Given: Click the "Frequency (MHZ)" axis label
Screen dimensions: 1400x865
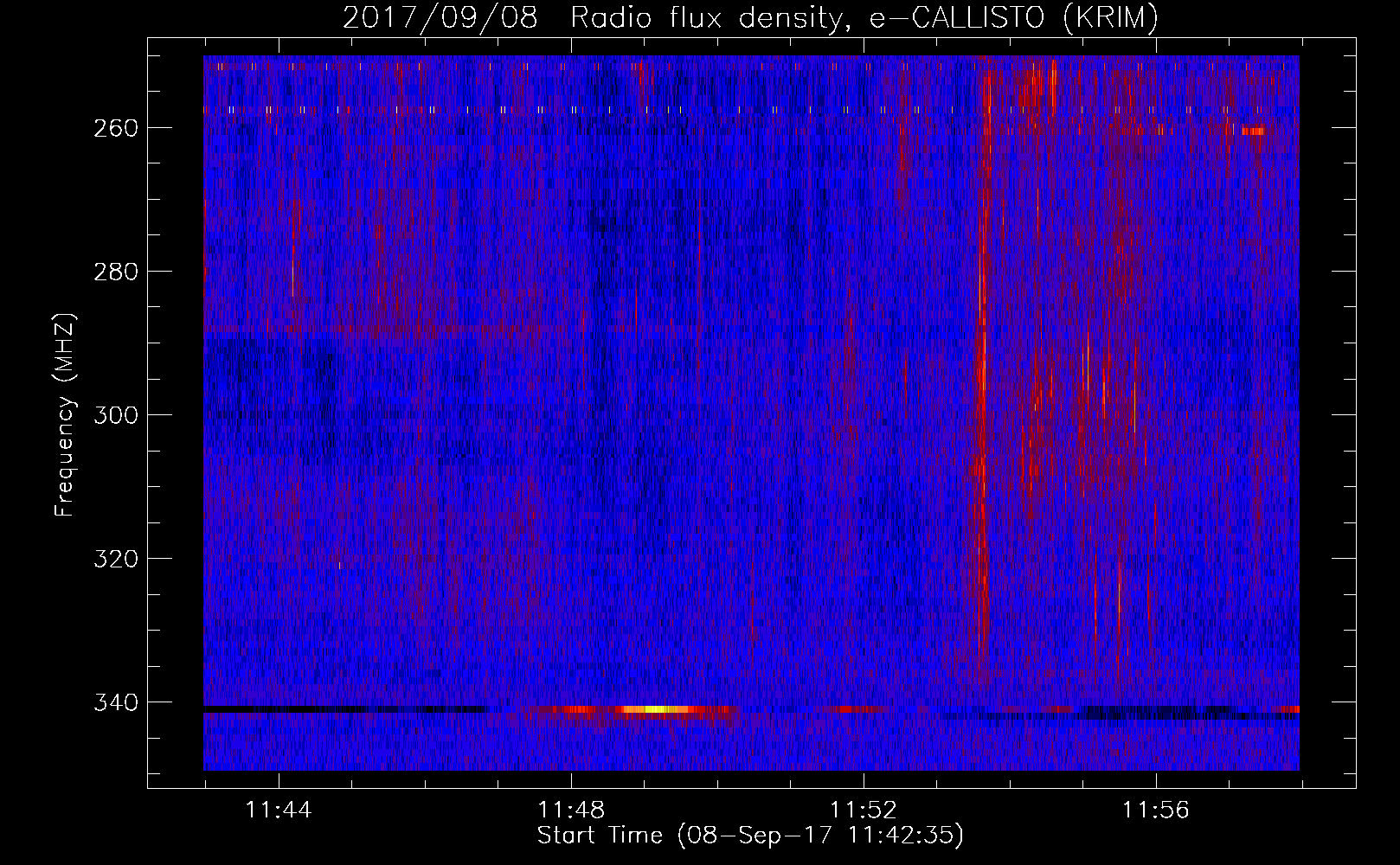Looking at the screenshot, I should tap(65, 414).
